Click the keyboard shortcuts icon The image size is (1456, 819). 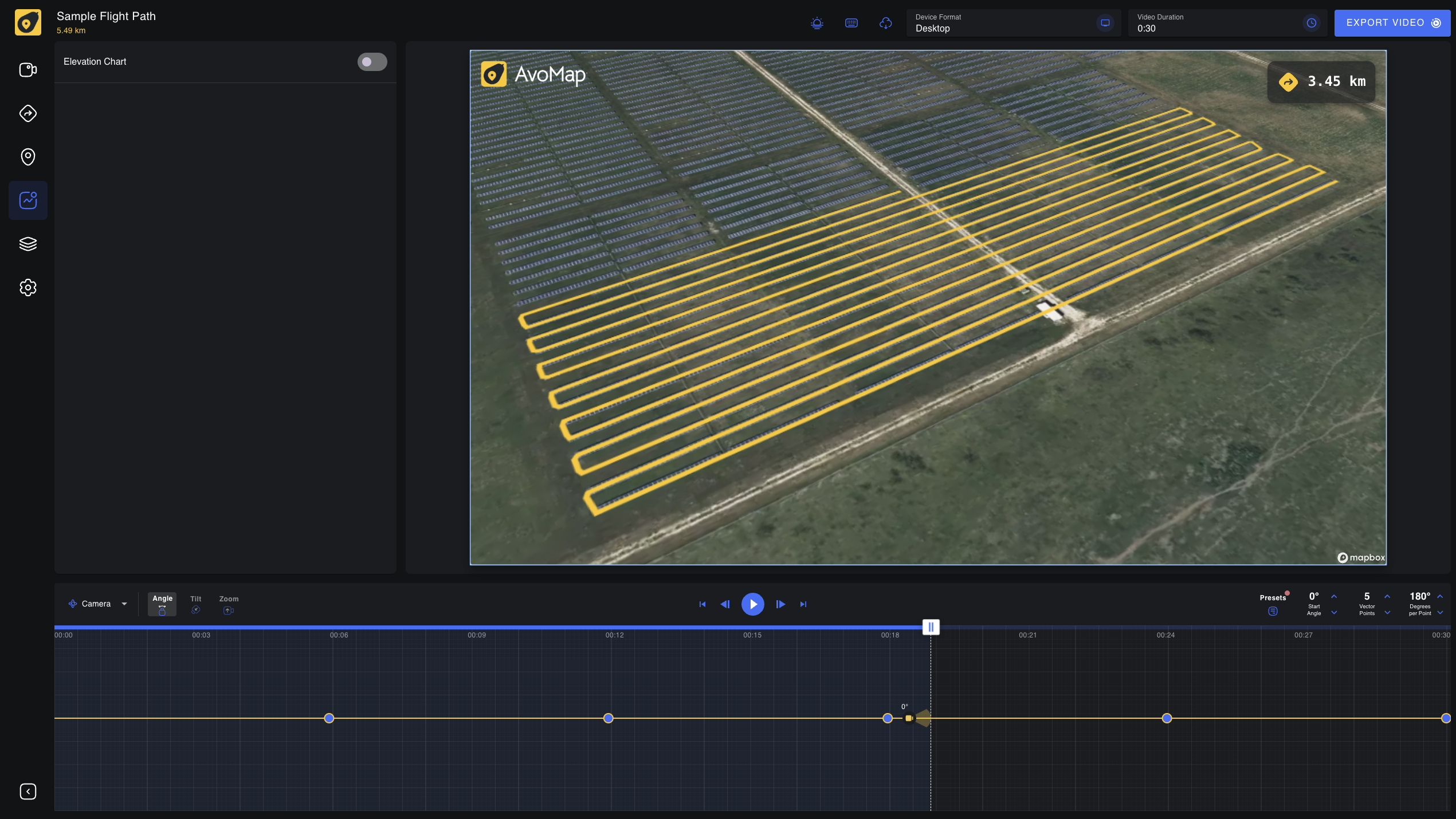851,23
